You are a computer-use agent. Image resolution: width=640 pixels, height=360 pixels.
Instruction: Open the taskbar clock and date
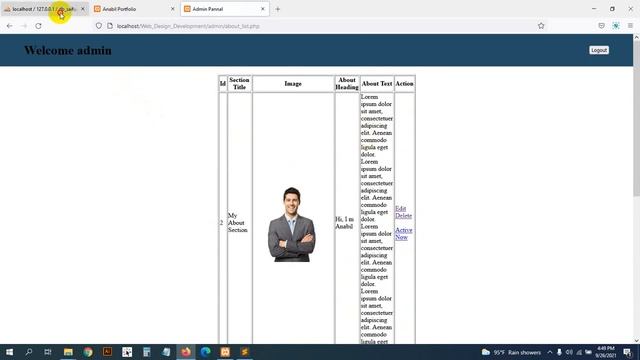click(605, 352)
